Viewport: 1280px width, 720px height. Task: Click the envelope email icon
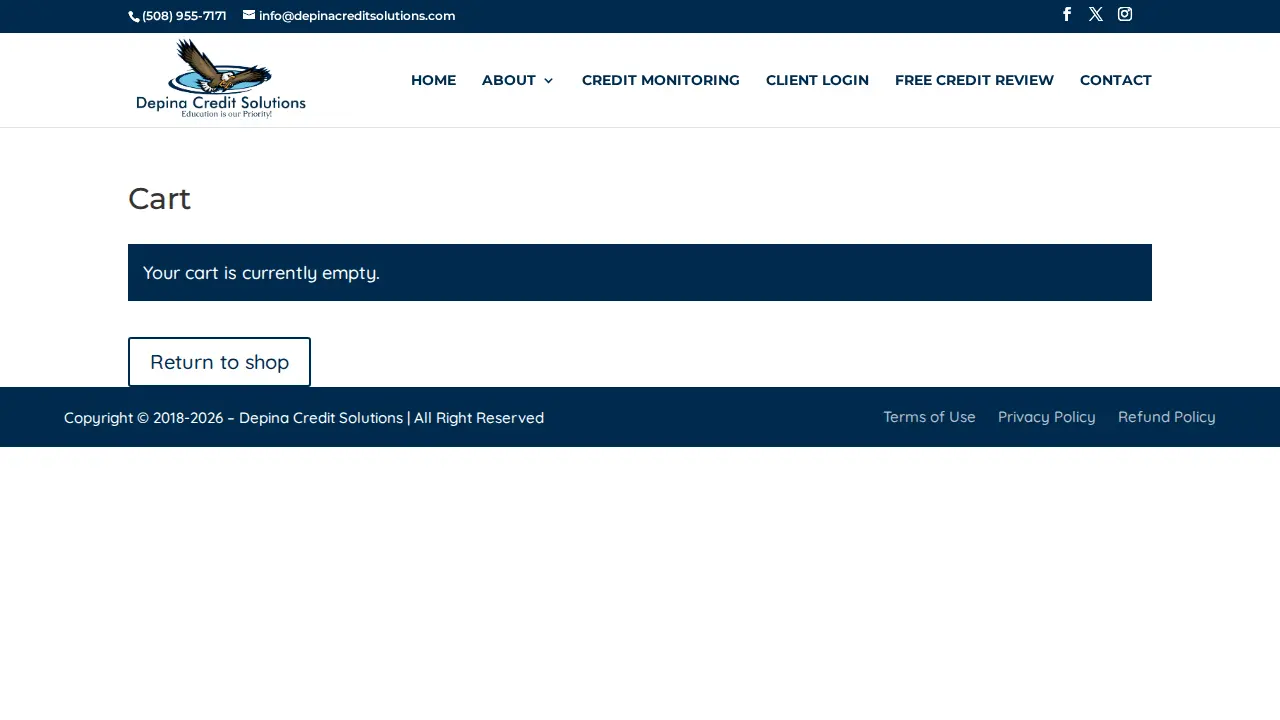pos(249,15)
